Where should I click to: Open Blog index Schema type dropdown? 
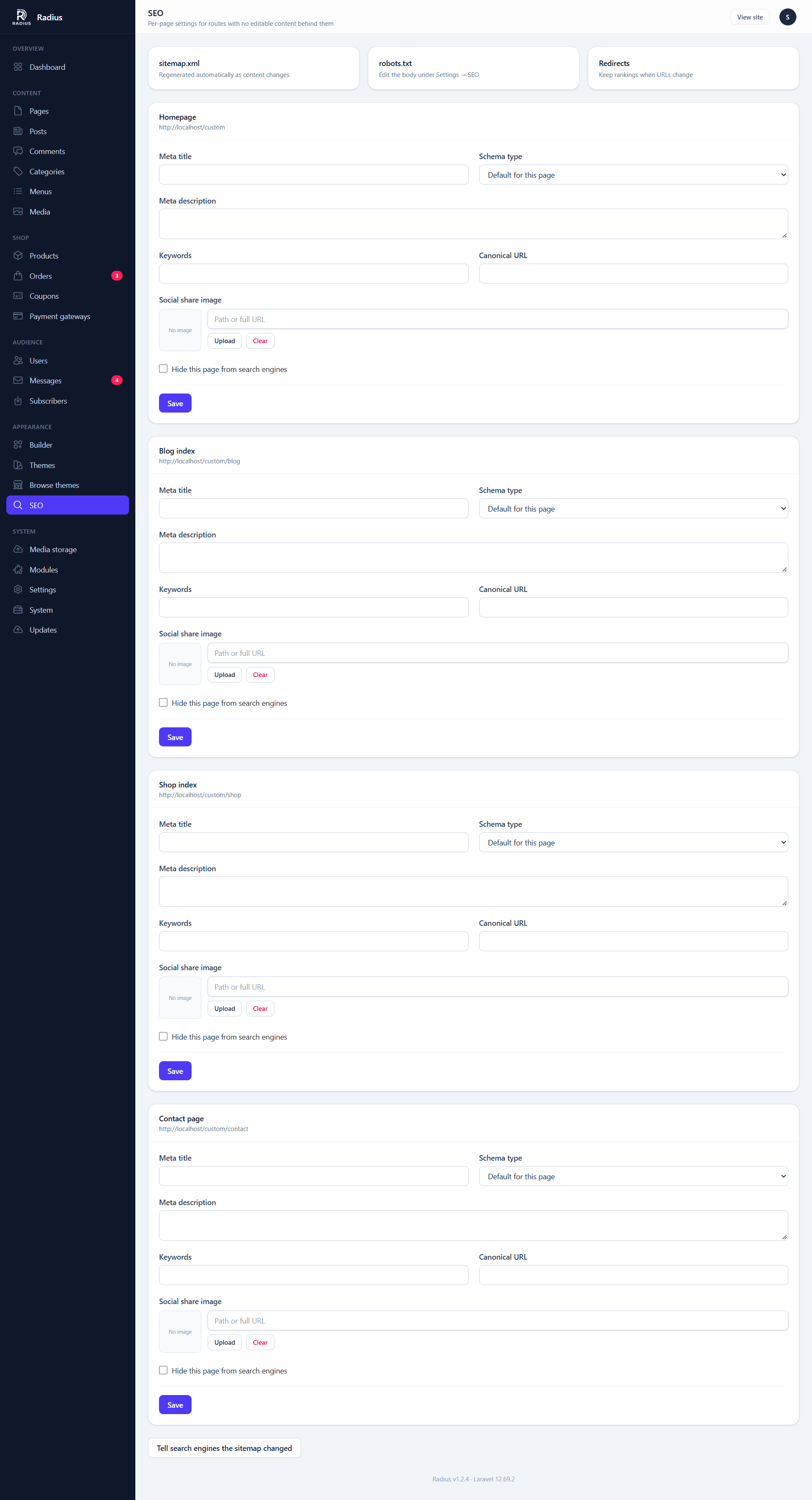point(633,508)
